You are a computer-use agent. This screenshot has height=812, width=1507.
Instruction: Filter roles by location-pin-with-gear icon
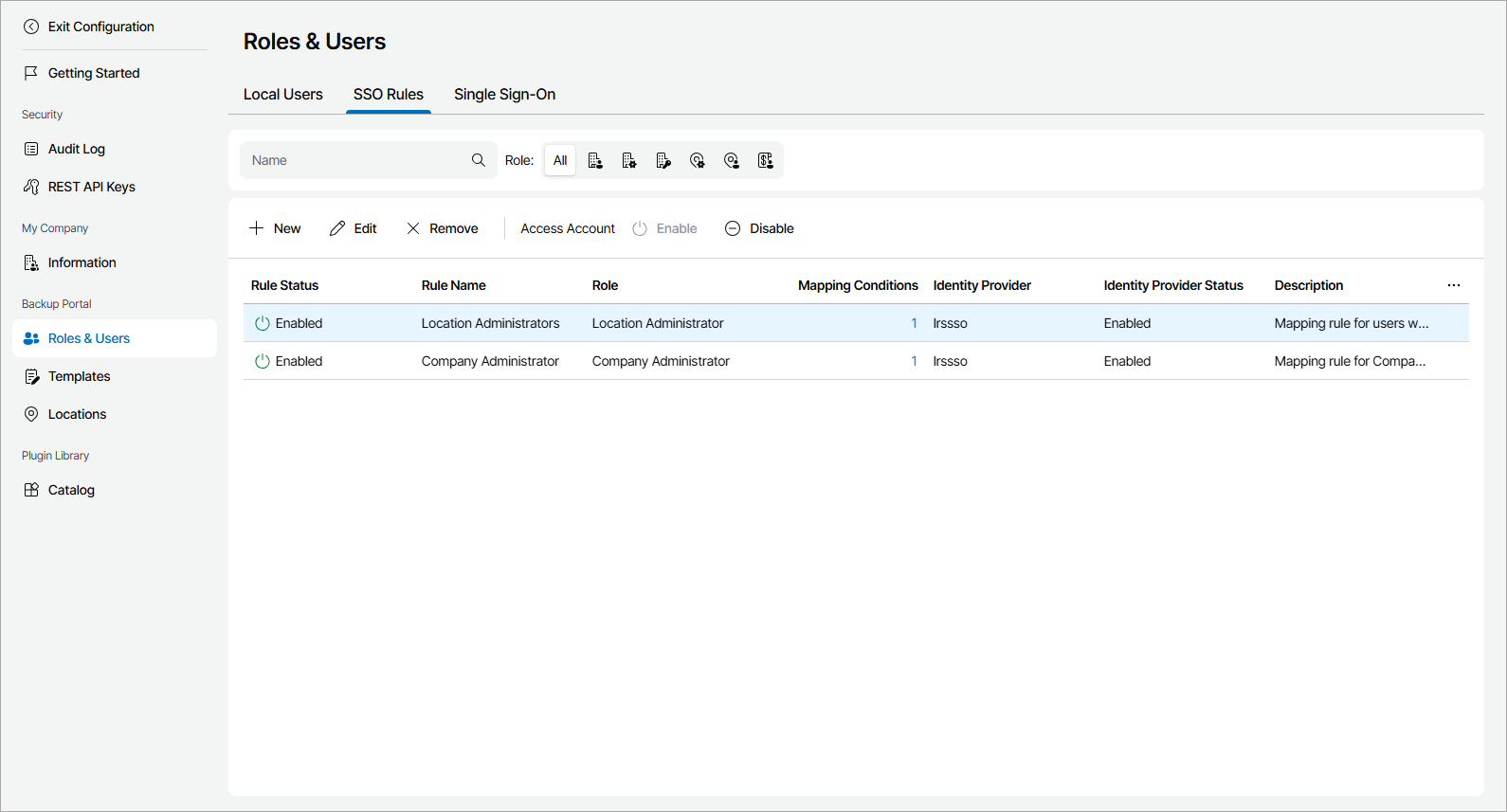click(x=698, y=161)
